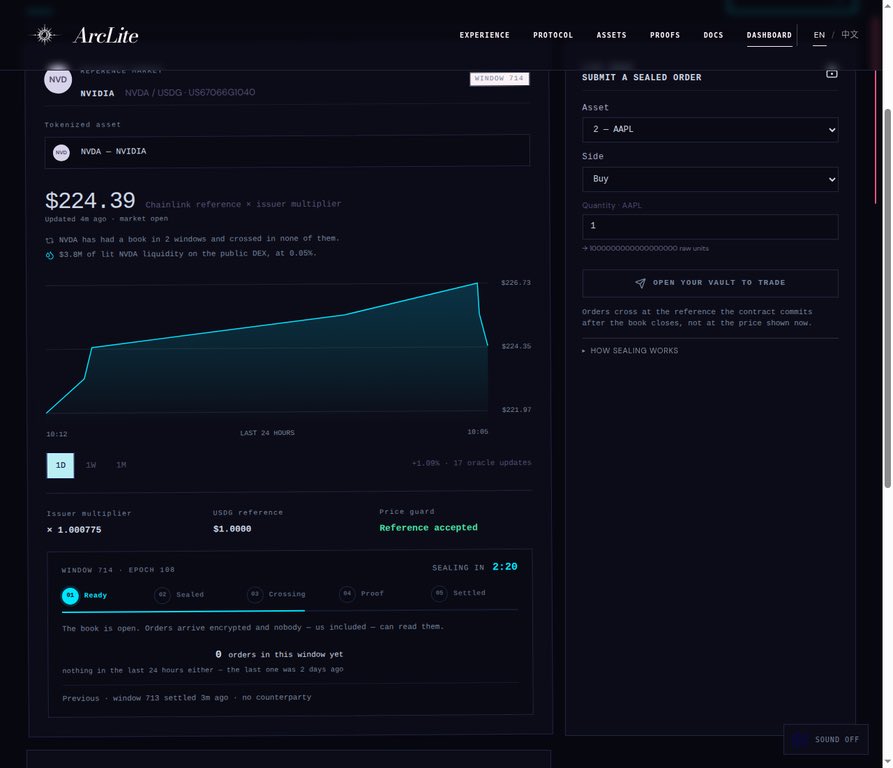Select the 1D chart range

click(x=60, y=466)
